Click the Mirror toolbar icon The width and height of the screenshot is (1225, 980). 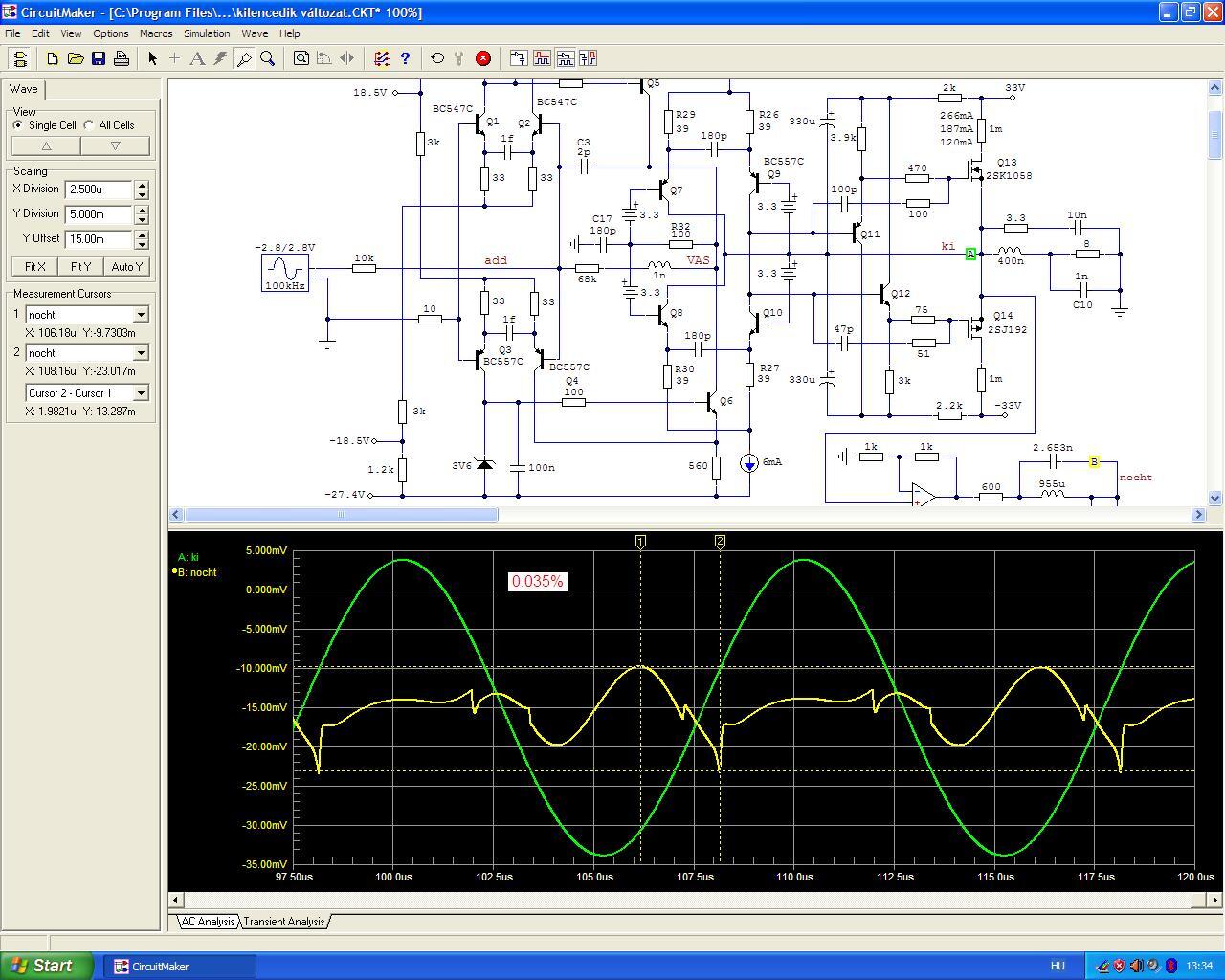point(347,58)
